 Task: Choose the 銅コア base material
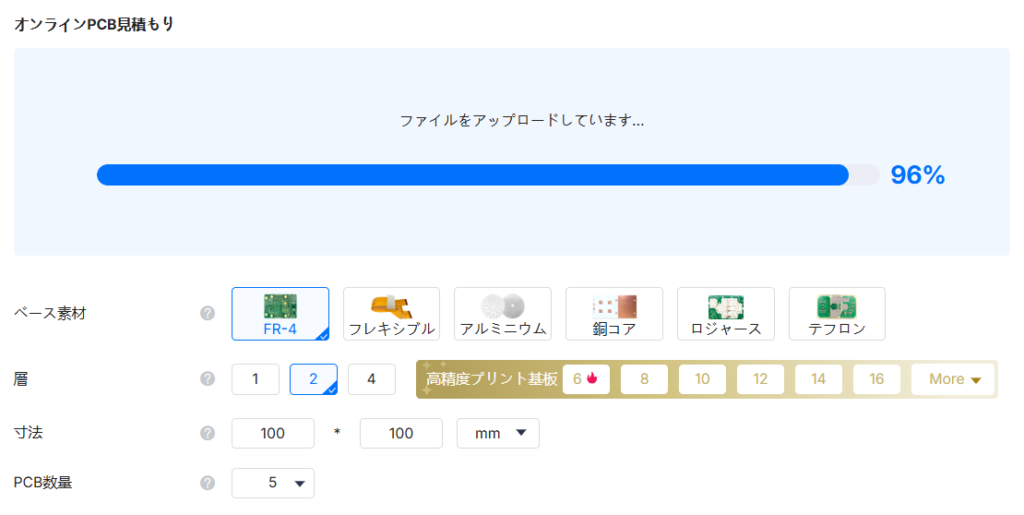[614, 314]
